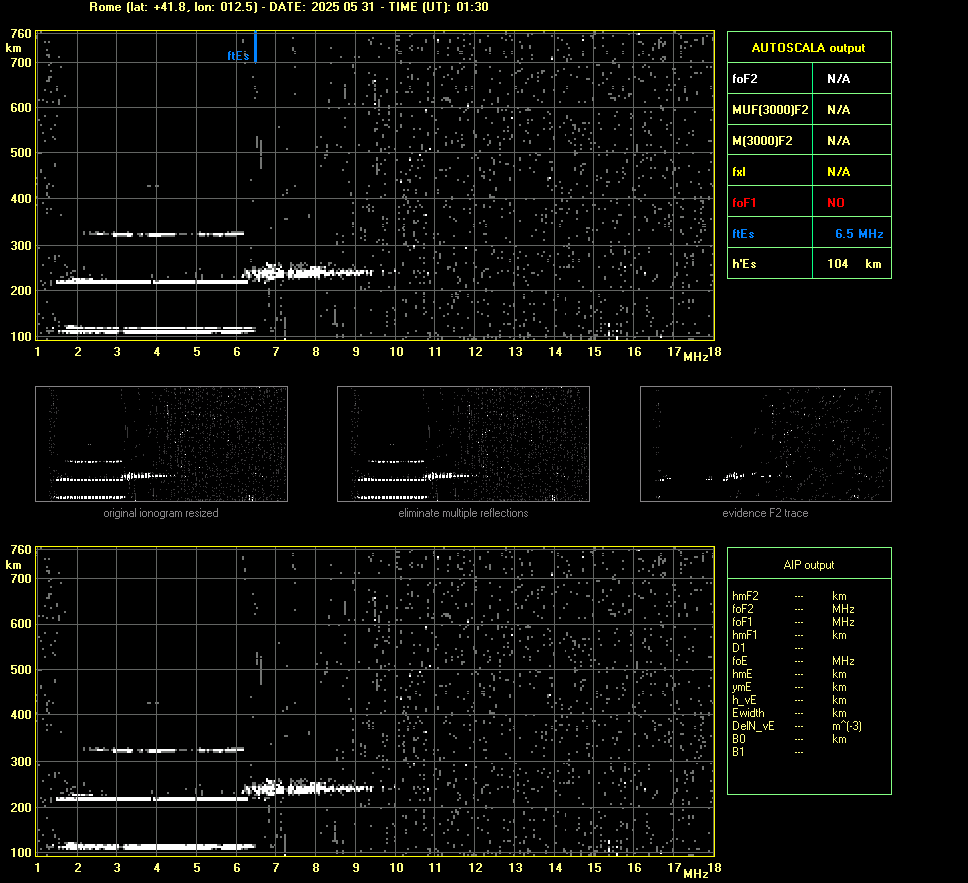
Task: Click the blue ftEs label on the ionogram
Action: (238, 56)
